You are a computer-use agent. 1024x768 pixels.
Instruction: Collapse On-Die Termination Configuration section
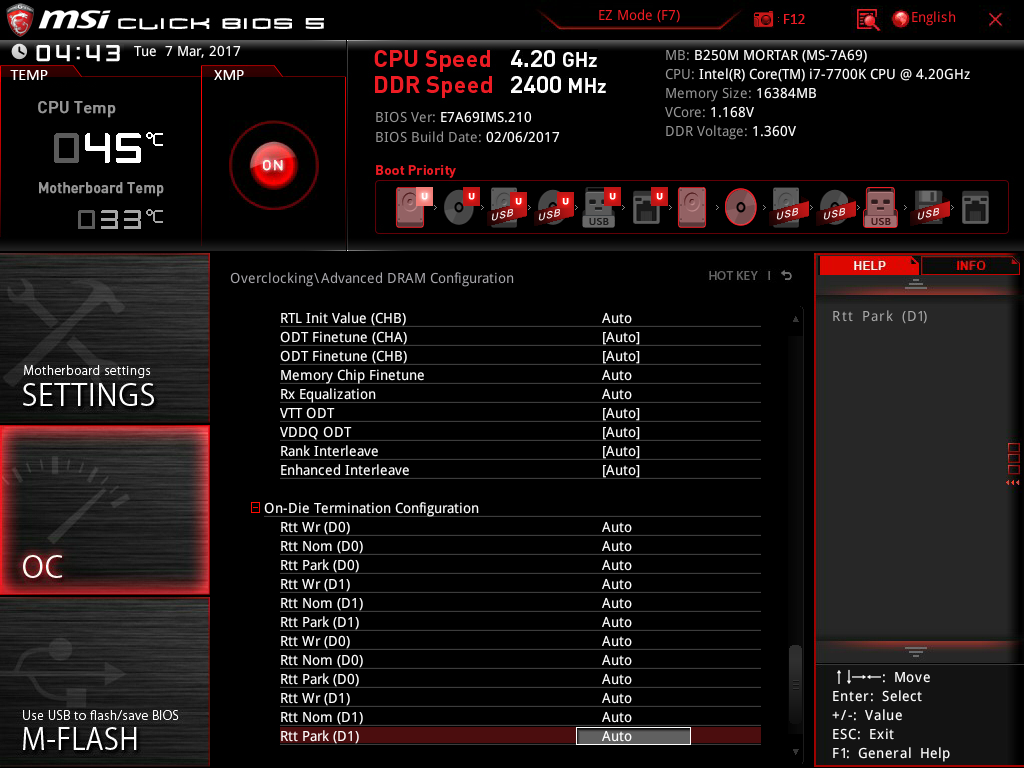pos(256,508)
